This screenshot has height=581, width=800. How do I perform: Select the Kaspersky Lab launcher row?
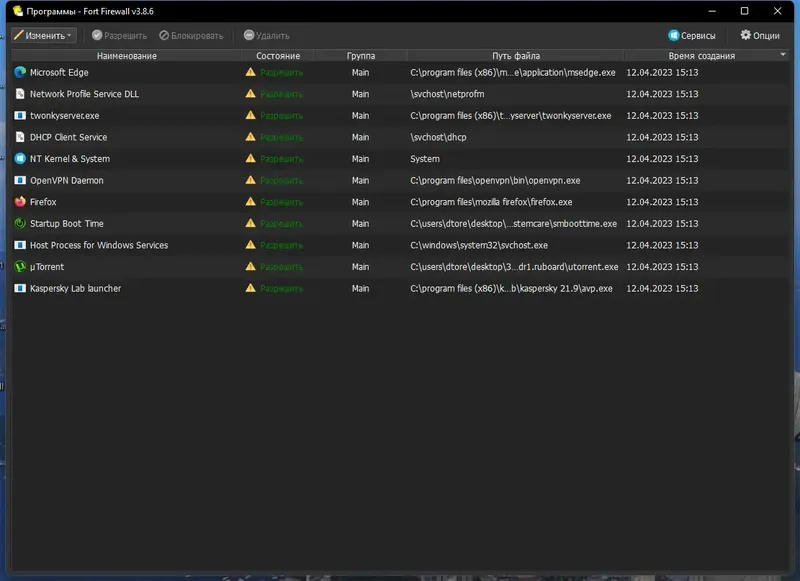tap(400, 288)
